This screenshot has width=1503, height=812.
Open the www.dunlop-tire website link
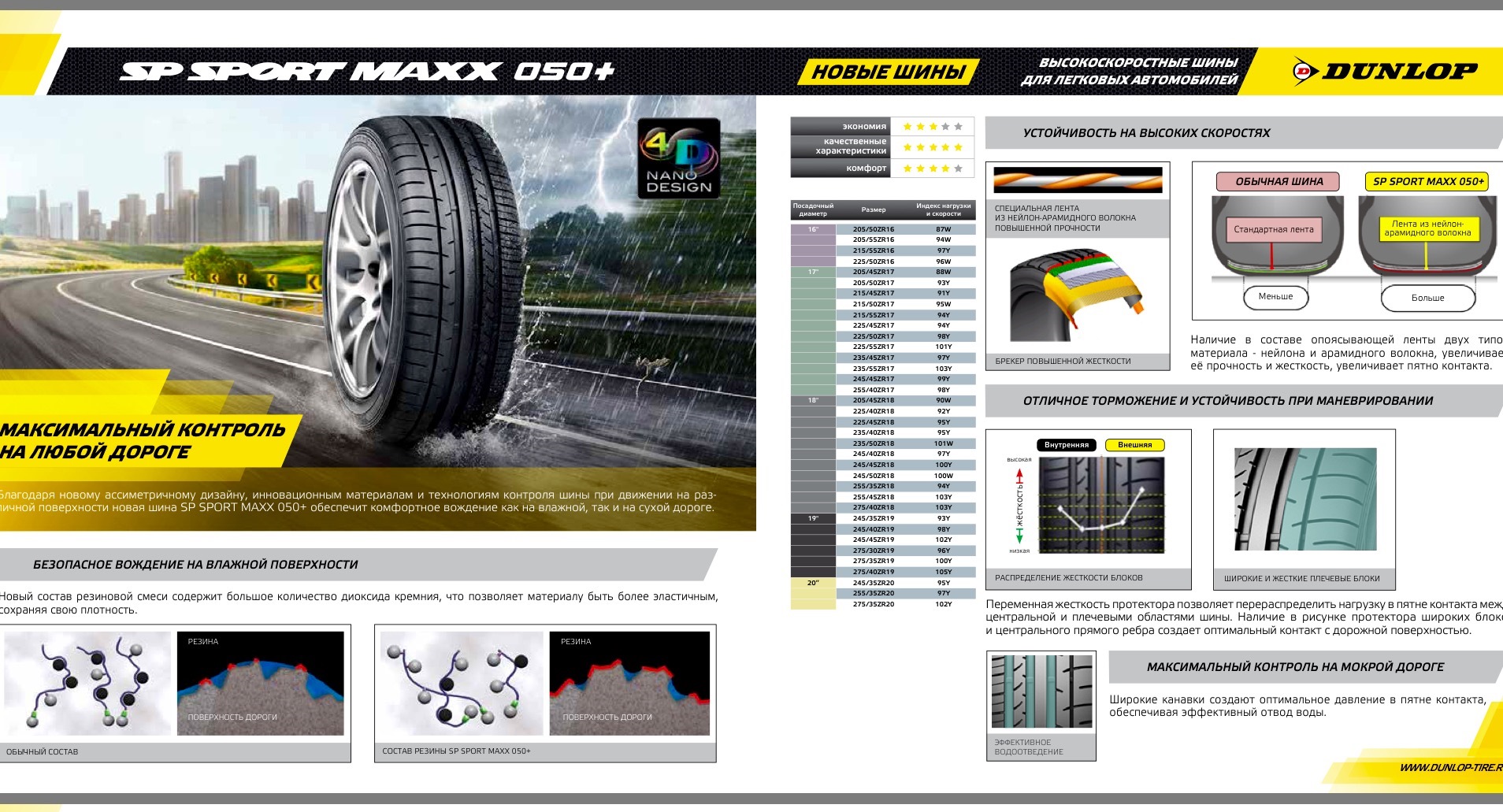click(1451, 767)
